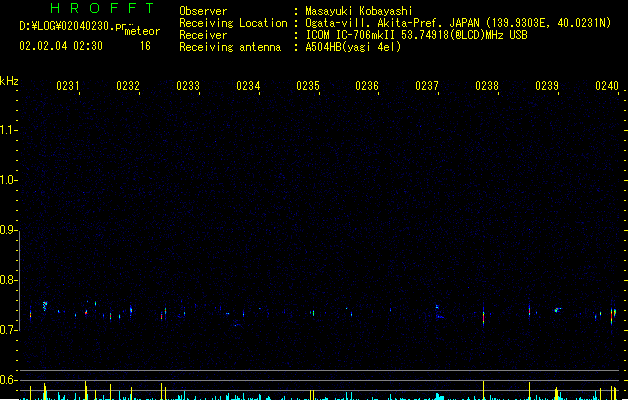Screen dimensions: 629x400
Task: Click the strong meteor echo streak below 0238
Action: 483,317
